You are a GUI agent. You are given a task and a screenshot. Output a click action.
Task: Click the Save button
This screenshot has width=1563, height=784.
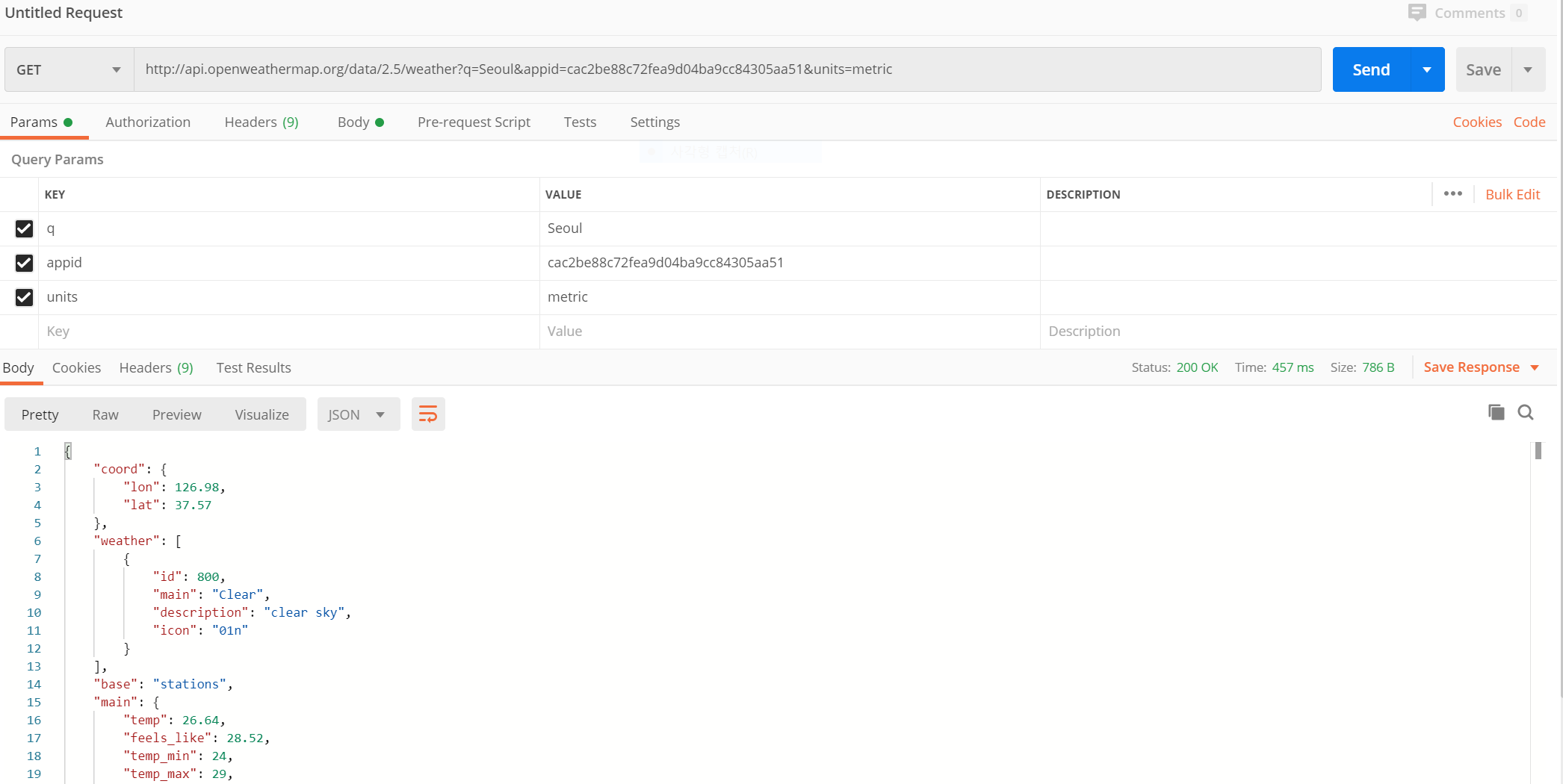[1483, 69]
